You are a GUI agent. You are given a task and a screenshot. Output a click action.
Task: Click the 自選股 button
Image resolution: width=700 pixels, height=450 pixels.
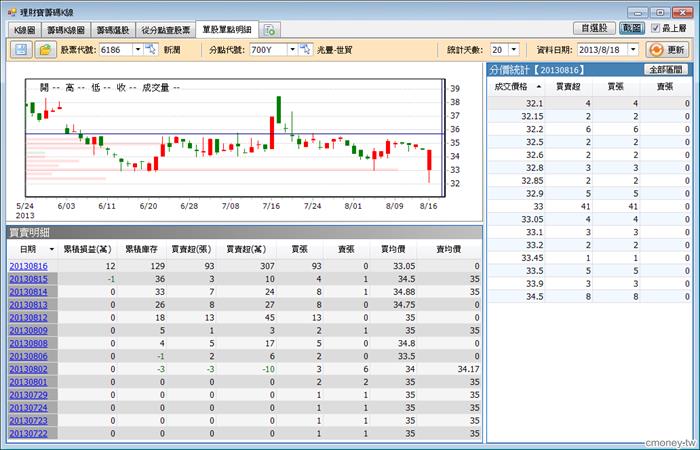tap(594, 28)
